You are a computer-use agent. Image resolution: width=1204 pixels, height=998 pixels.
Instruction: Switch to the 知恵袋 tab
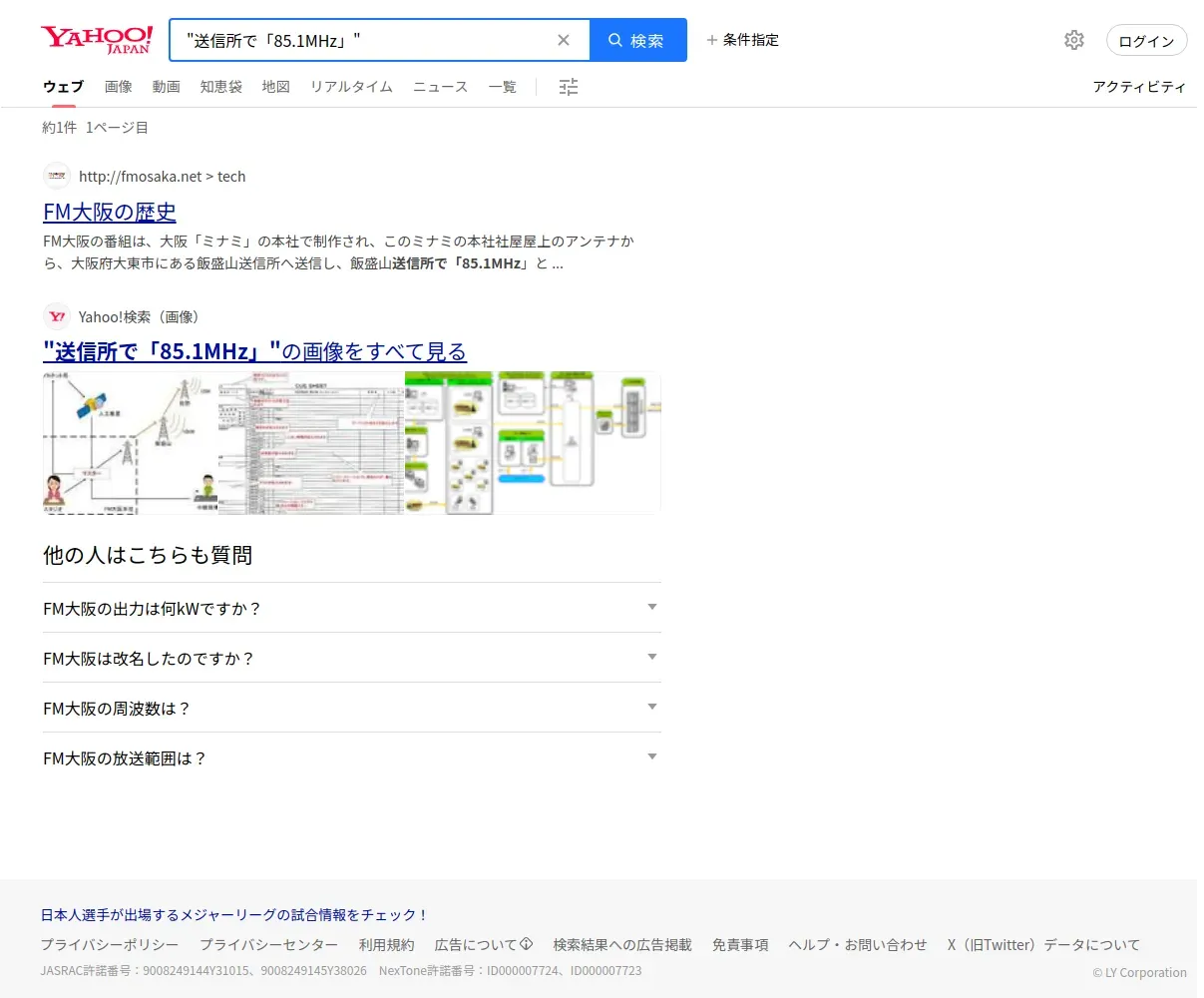click(221, 87)
